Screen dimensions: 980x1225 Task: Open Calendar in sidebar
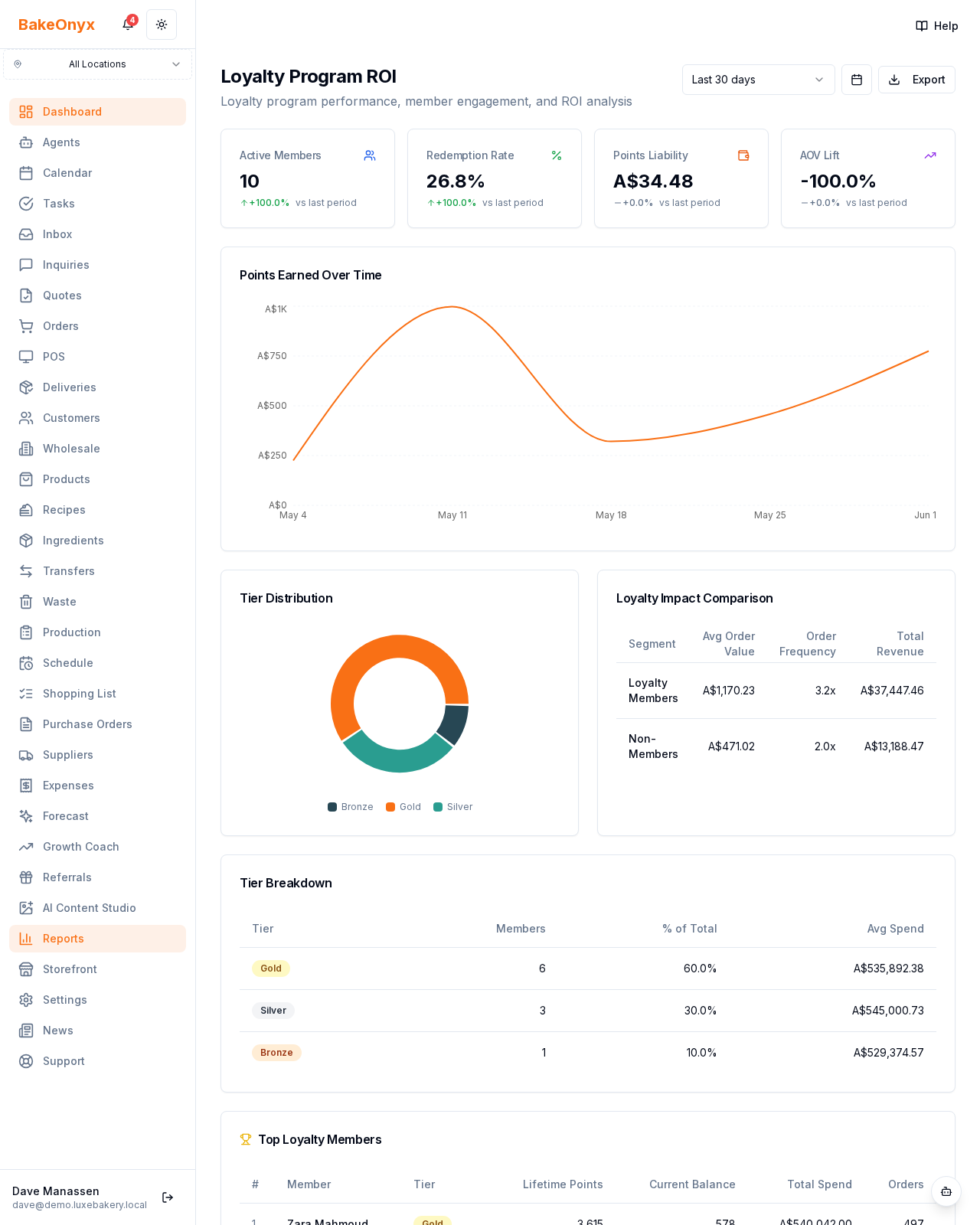97,173
